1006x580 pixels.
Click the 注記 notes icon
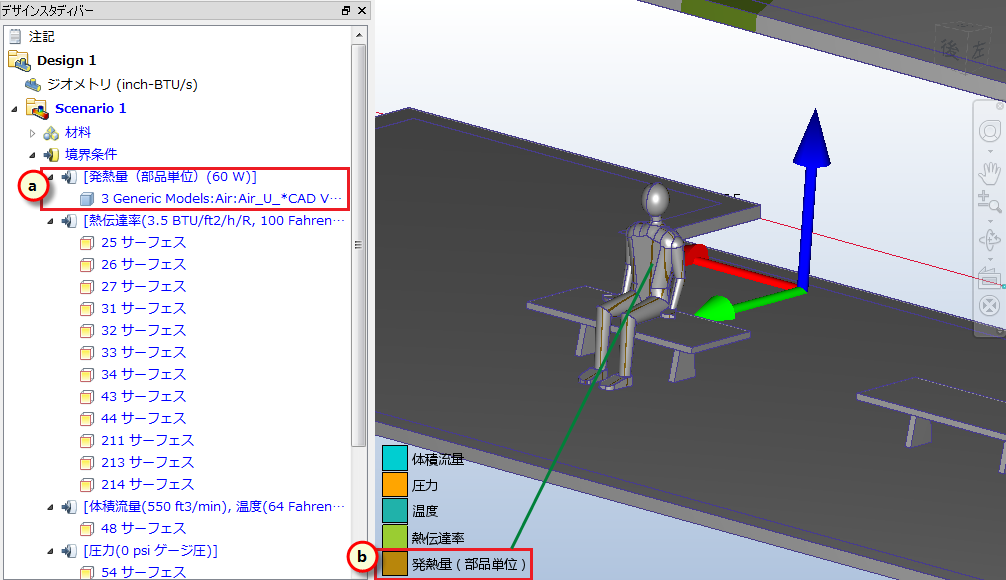[15, 37]
